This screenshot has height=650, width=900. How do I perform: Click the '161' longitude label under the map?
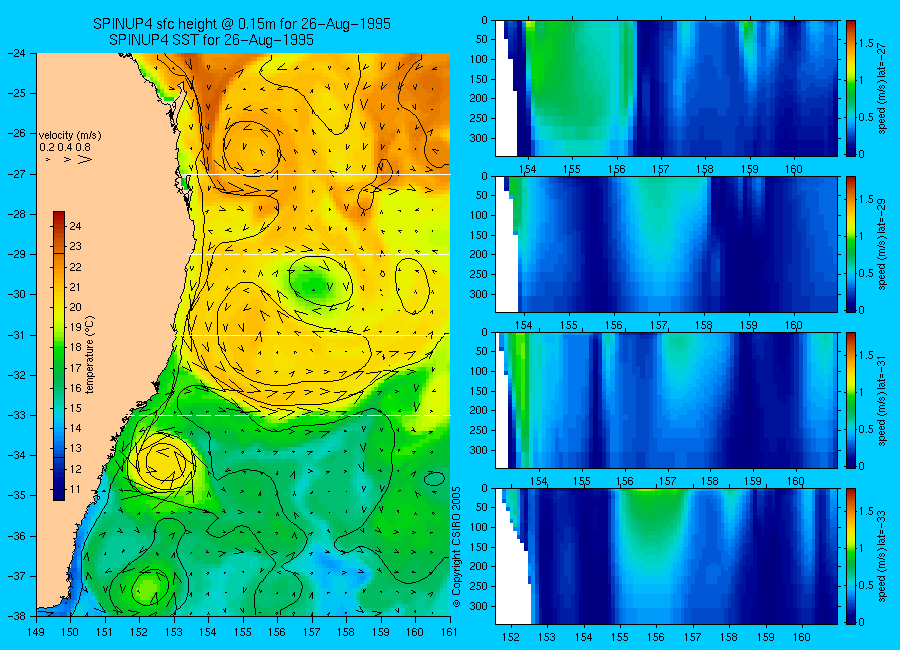pos(449,632)
